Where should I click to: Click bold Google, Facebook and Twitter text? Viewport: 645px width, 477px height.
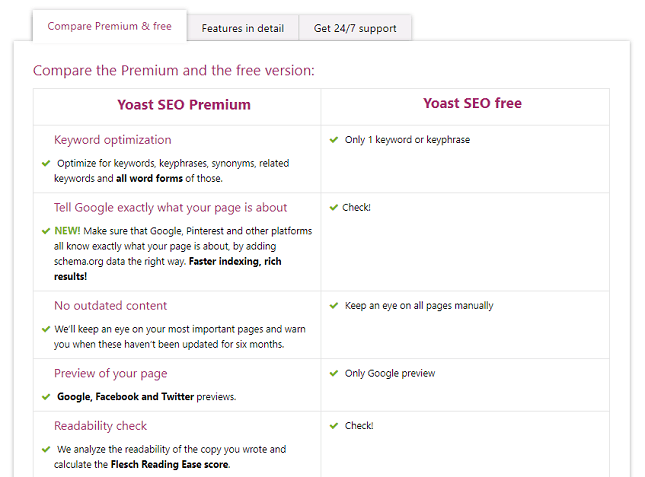coord(125,397)
